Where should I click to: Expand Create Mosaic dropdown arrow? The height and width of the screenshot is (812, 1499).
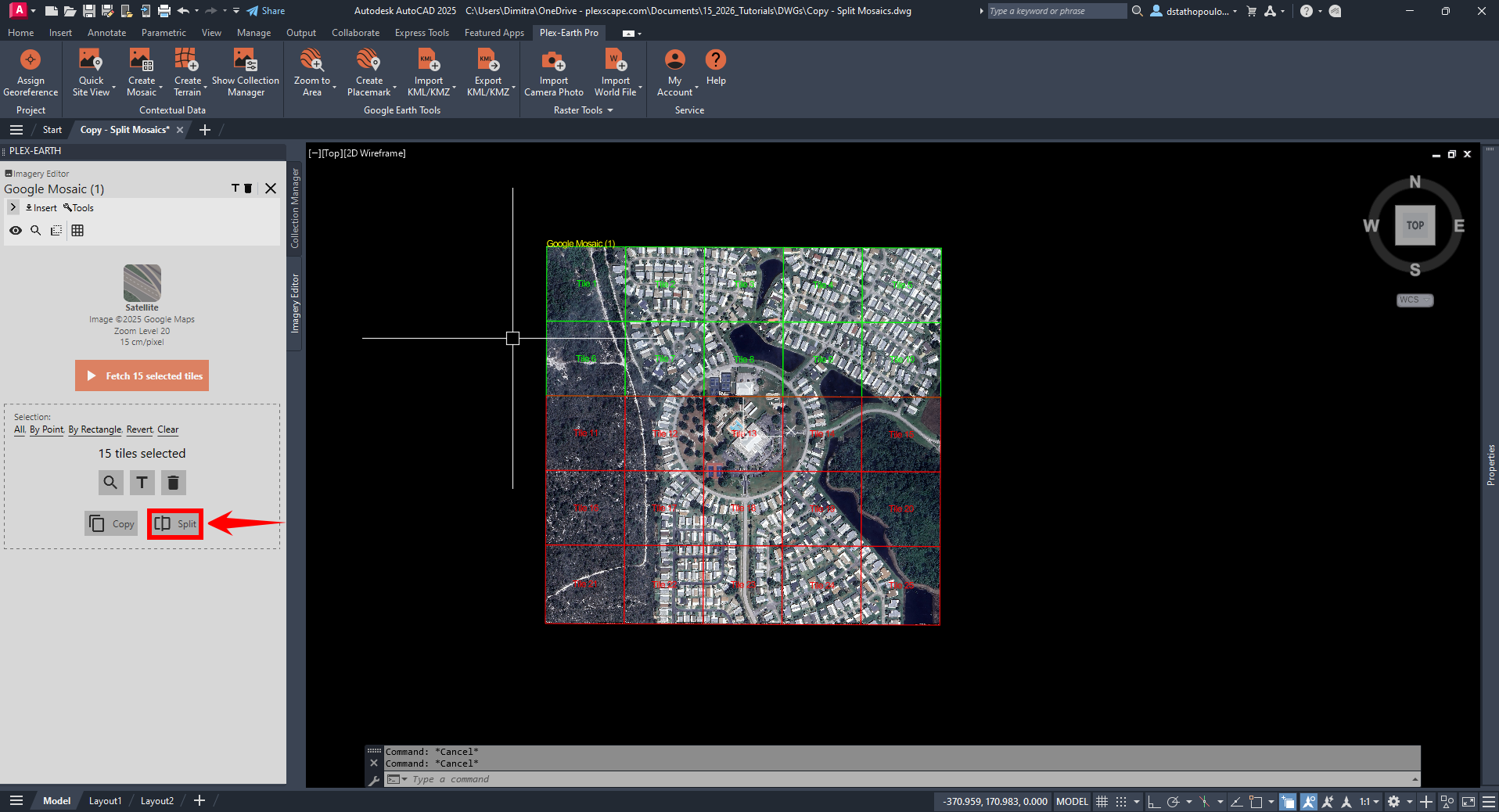pos(160,88)
